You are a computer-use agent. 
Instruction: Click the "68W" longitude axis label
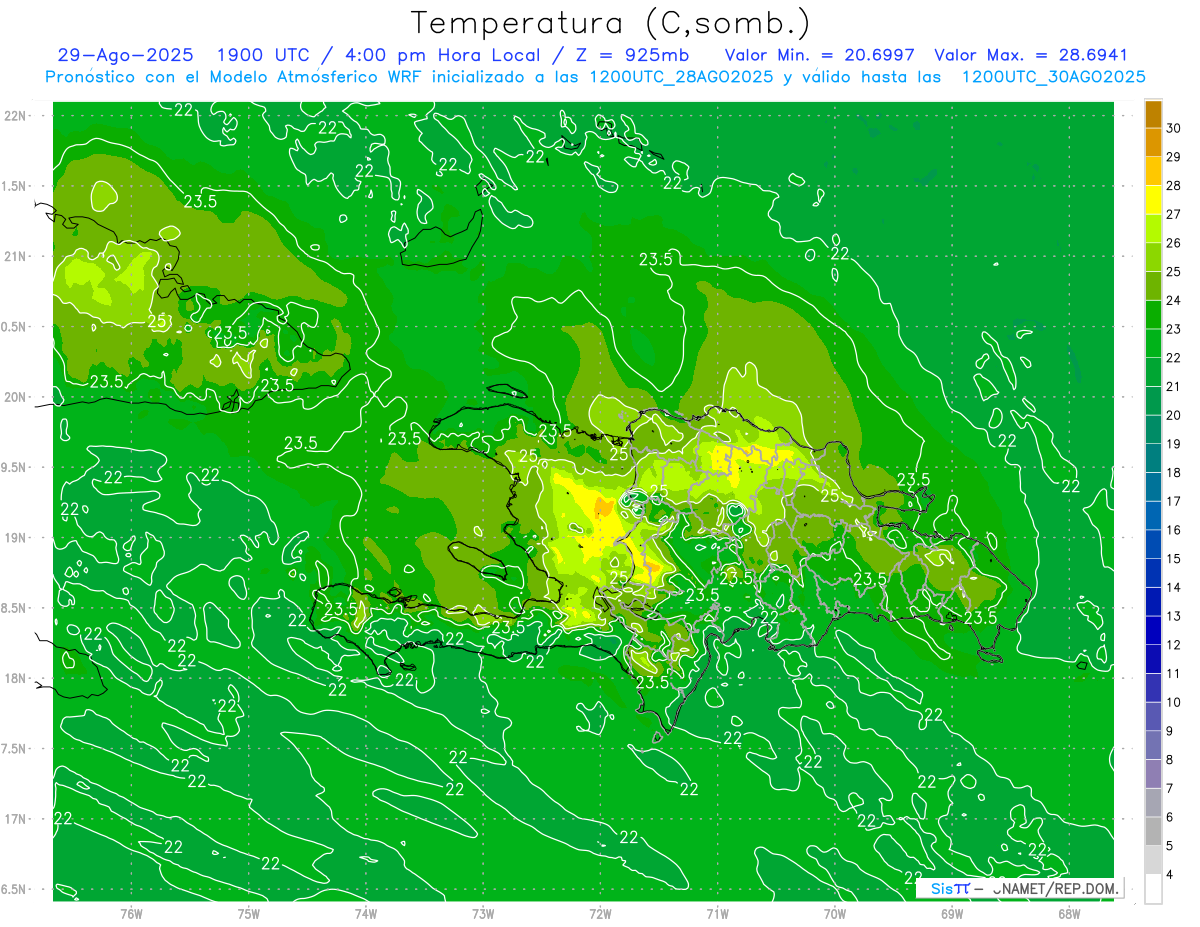point(1069,914)
